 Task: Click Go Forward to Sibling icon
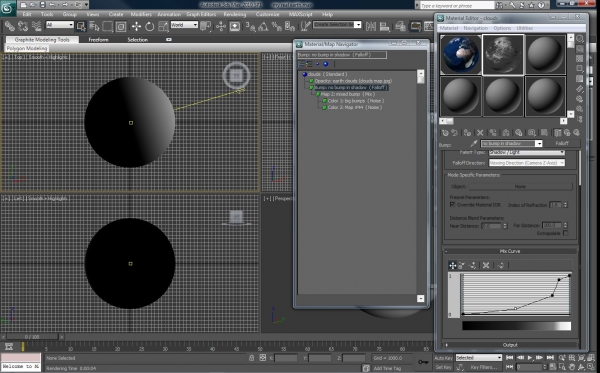point(576,133)
